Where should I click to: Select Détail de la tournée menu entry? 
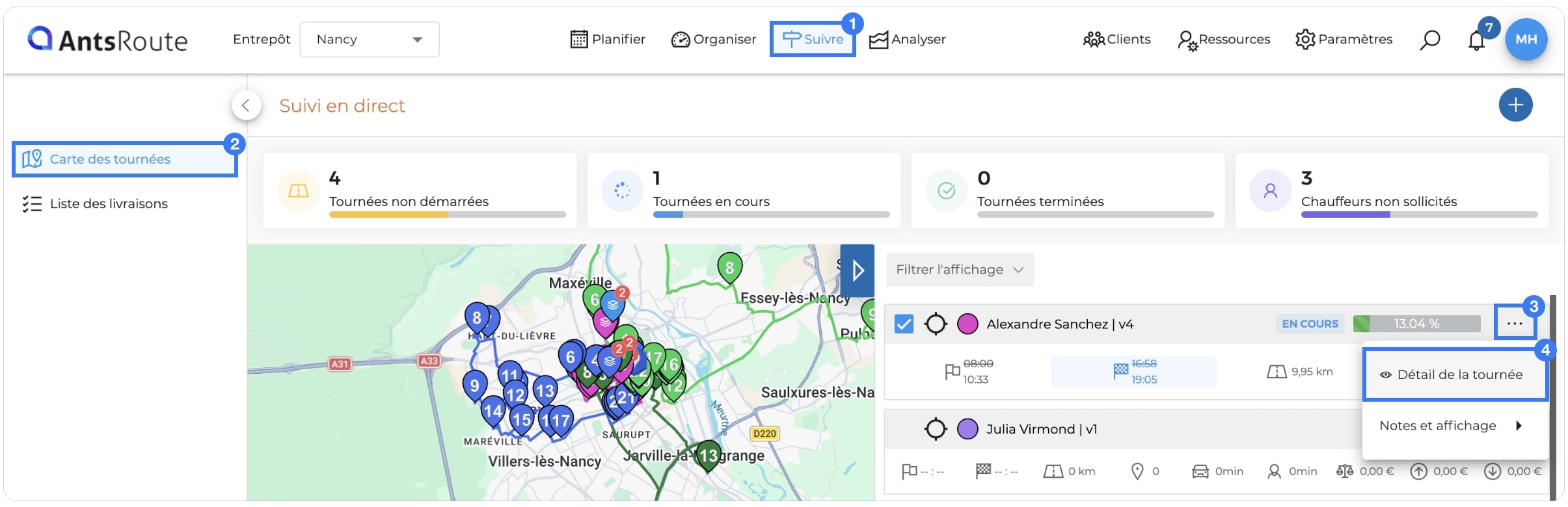pos(1455,374)
